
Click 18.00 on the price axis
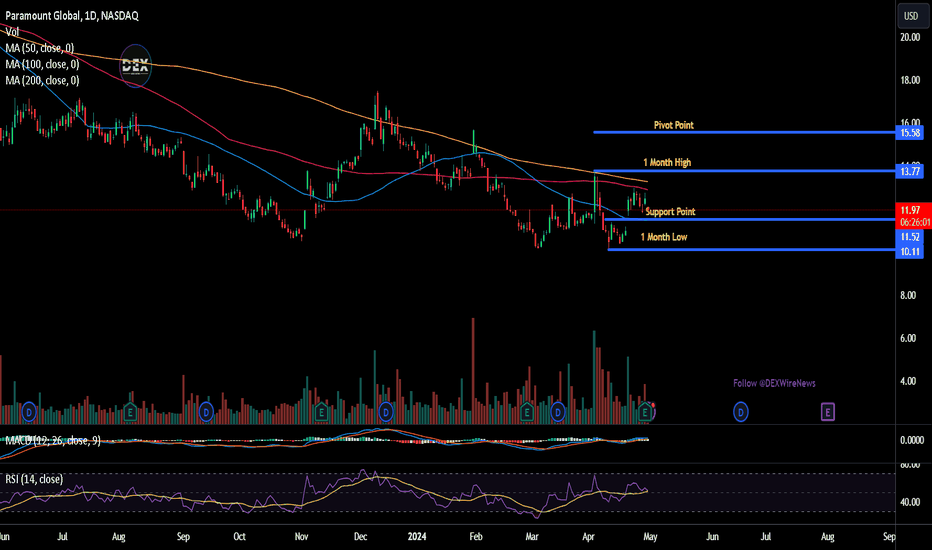(x=910, y=80)
